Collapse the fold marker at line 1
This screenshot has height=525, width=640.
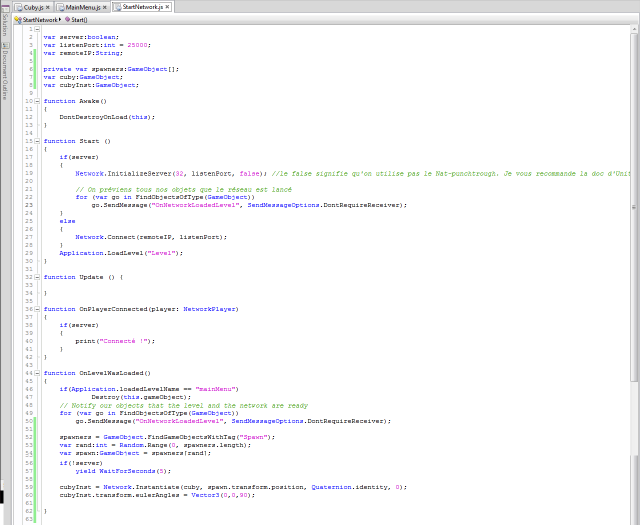tap(37, 29)
